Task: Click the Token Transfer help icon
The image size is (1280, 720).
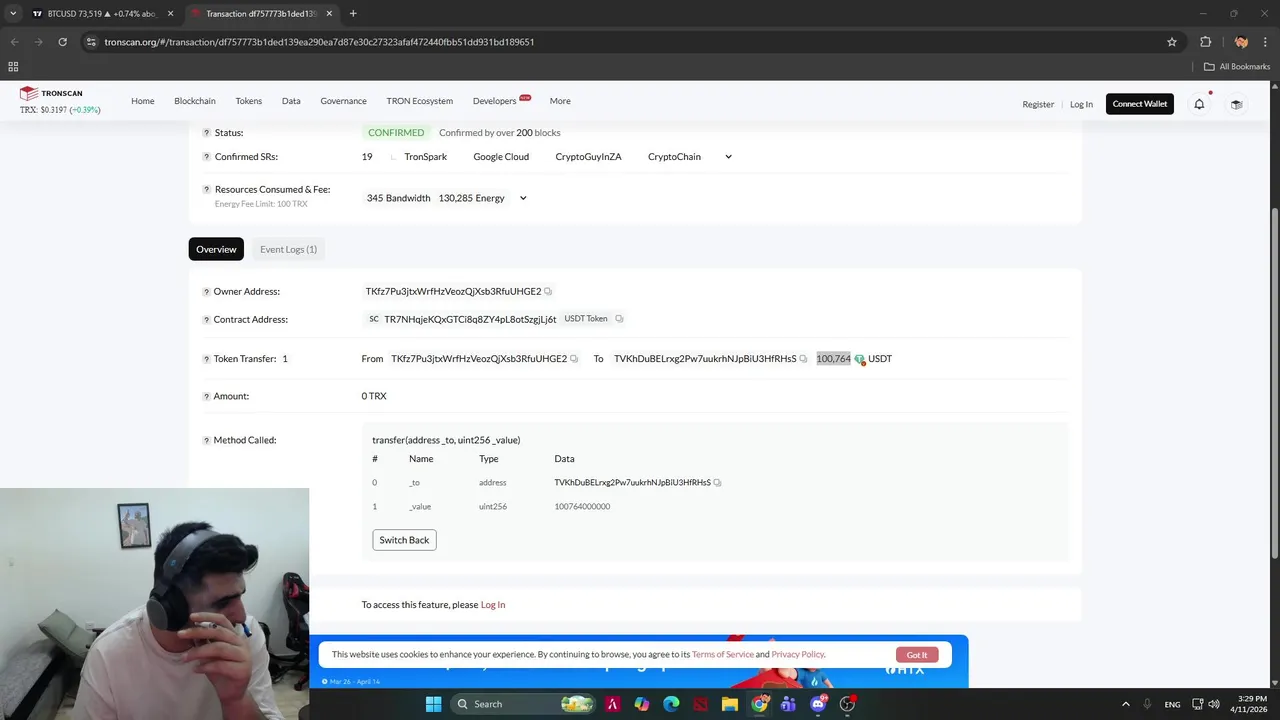Action: pyautogui.click(x=206, y=359)
